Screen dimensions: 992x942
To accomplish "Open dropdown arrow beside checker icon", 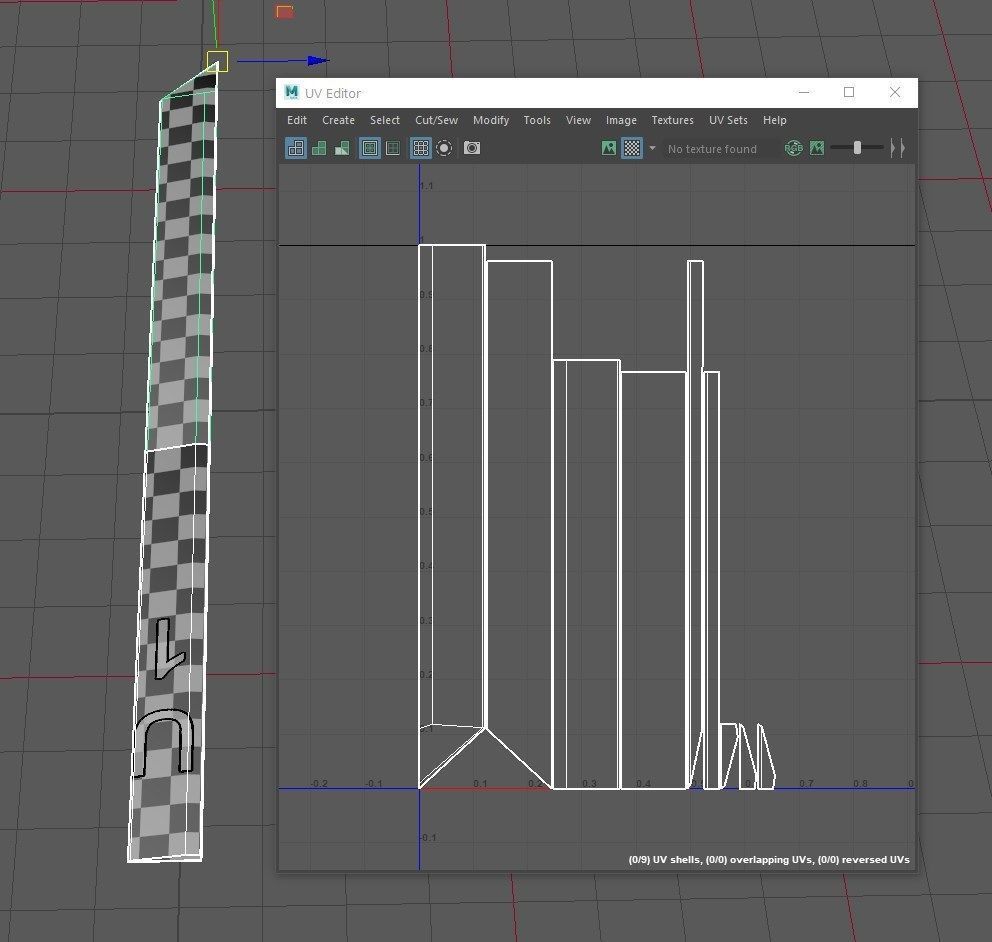I will (652, 148).
